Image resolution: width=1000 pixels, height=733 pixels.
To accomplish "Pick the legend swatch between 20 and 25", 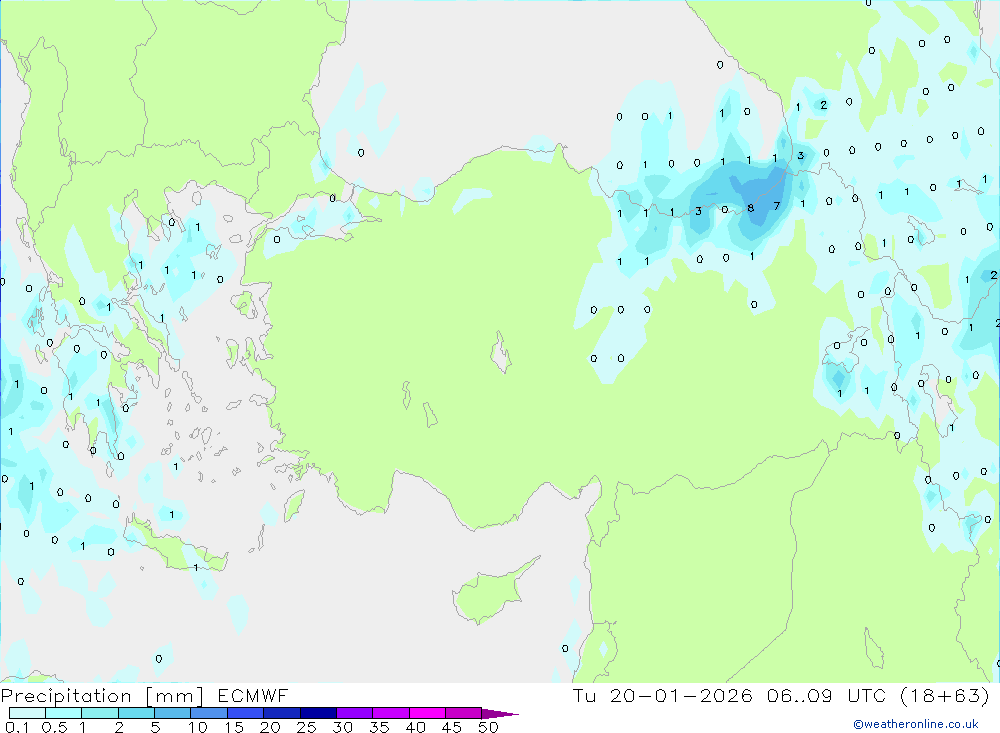I will (281, 713).
